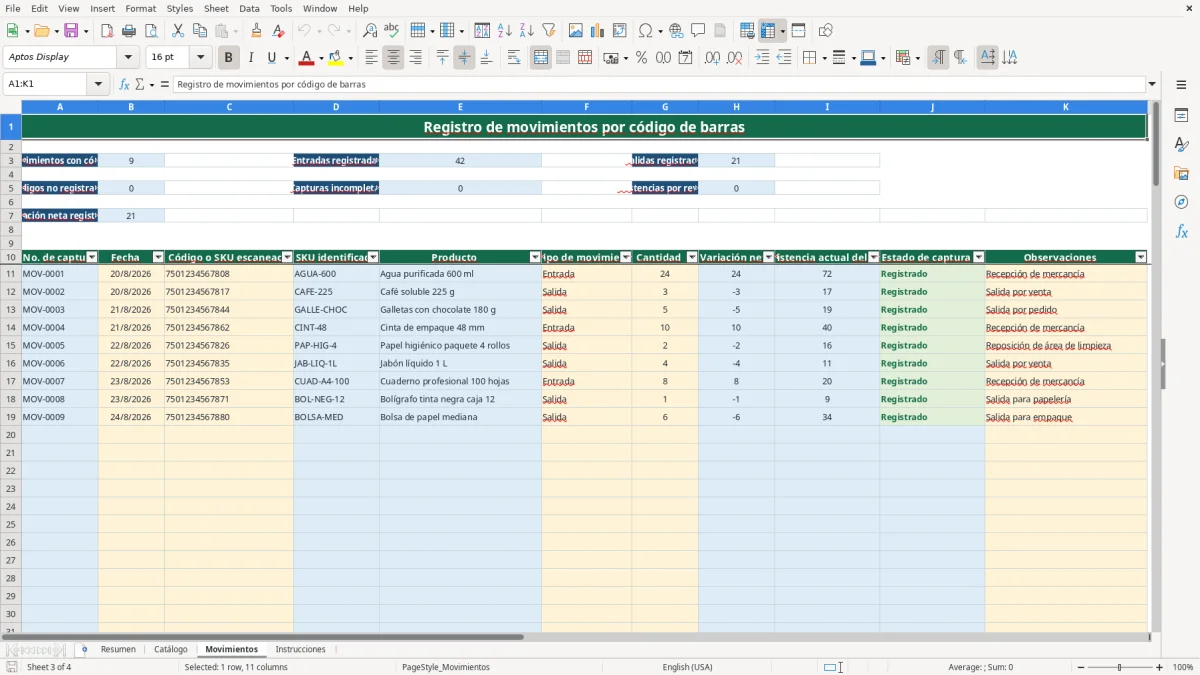This screenshot has width=1200, height=675.
Task: Open the sidebar Navigator compass icon
Action: click(x=1181, y=202)
